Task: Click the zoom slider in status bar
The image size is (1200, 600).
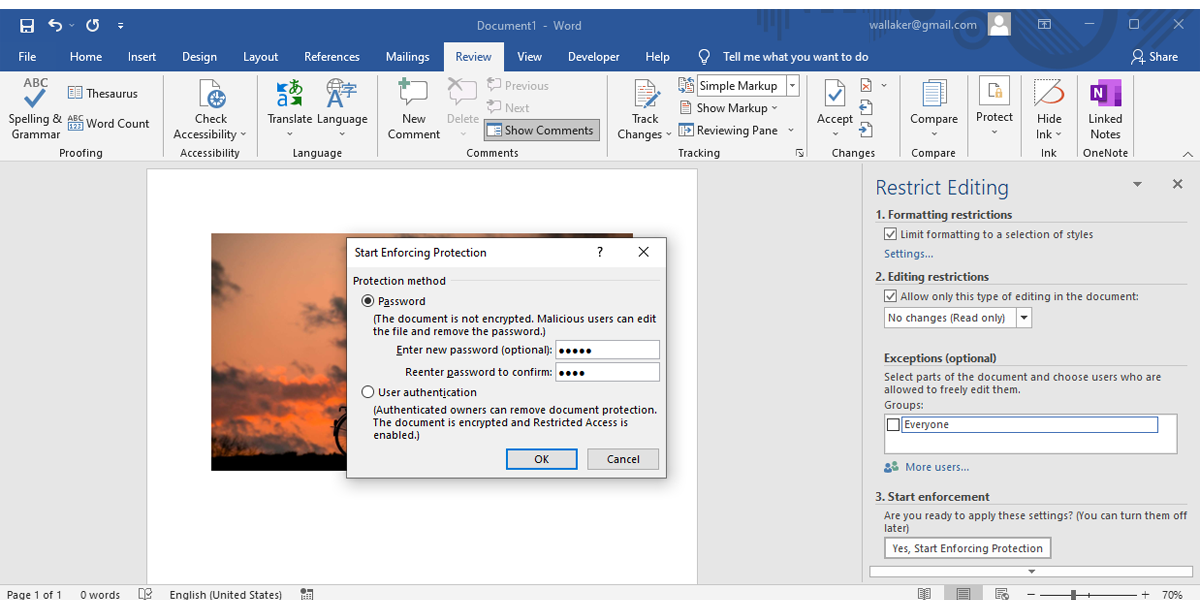Action: [x=1073, y=594]
